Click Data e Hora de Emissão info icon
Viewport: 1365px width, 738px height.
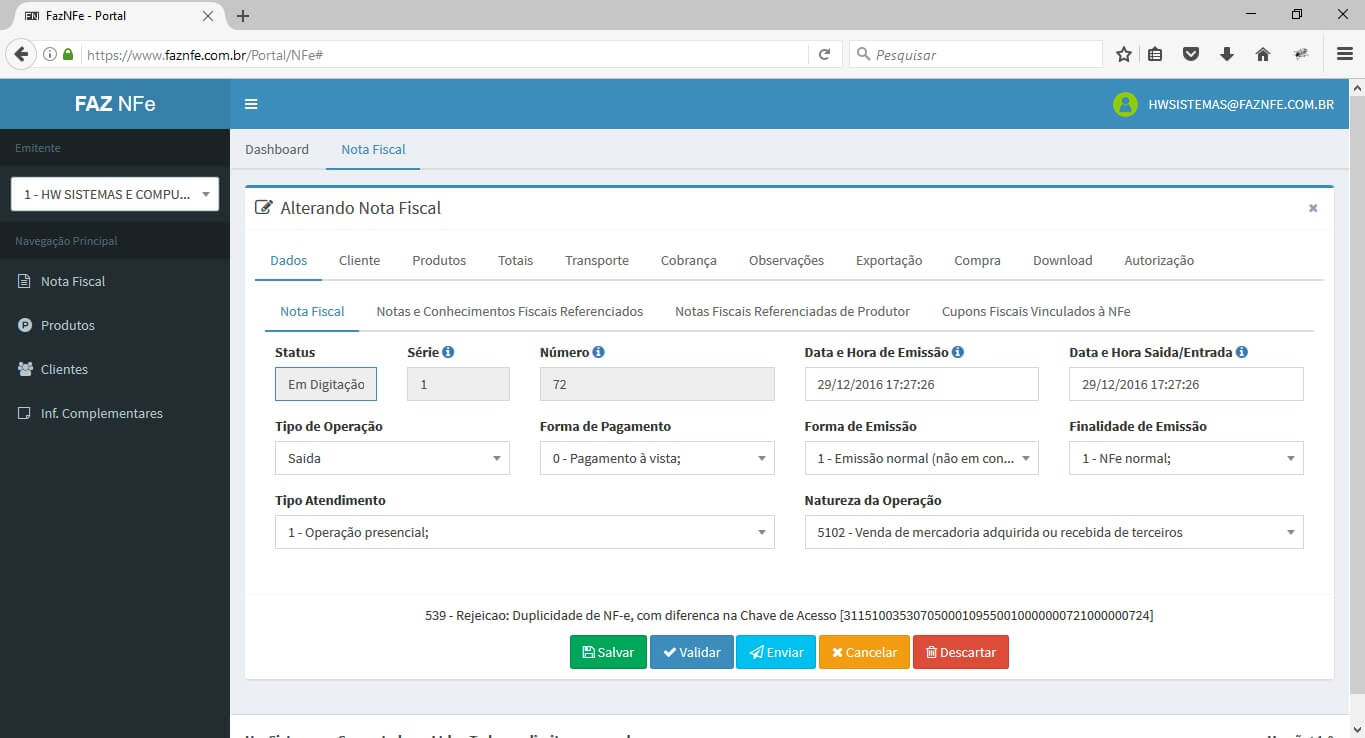click(x=958, y=352)
